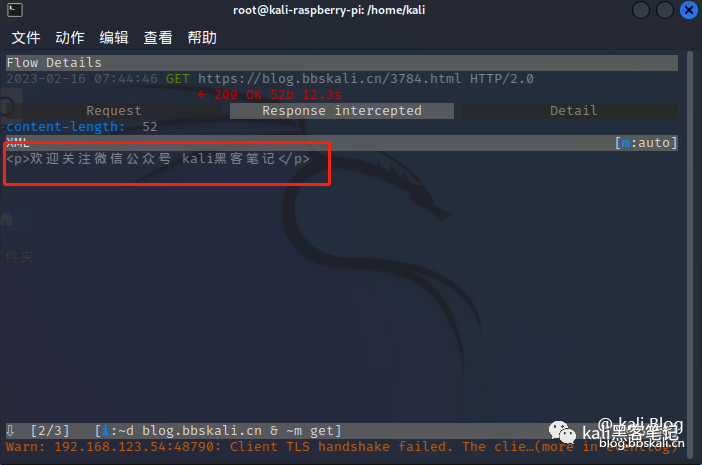Click the blue close window button
The image size is (702, 465).
pyautogui.click(x=689, y=10)
